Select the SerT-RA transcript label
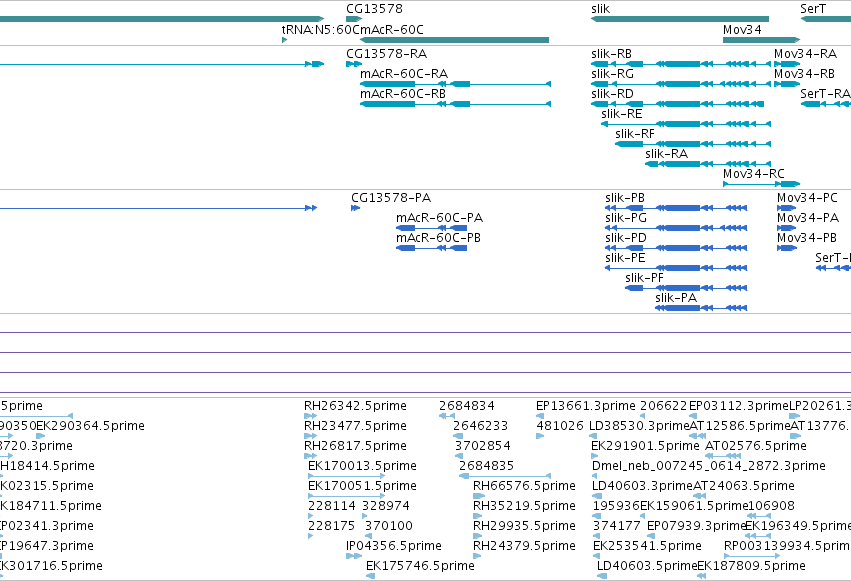This screenshot has height=581, width=851. point(825,94)
